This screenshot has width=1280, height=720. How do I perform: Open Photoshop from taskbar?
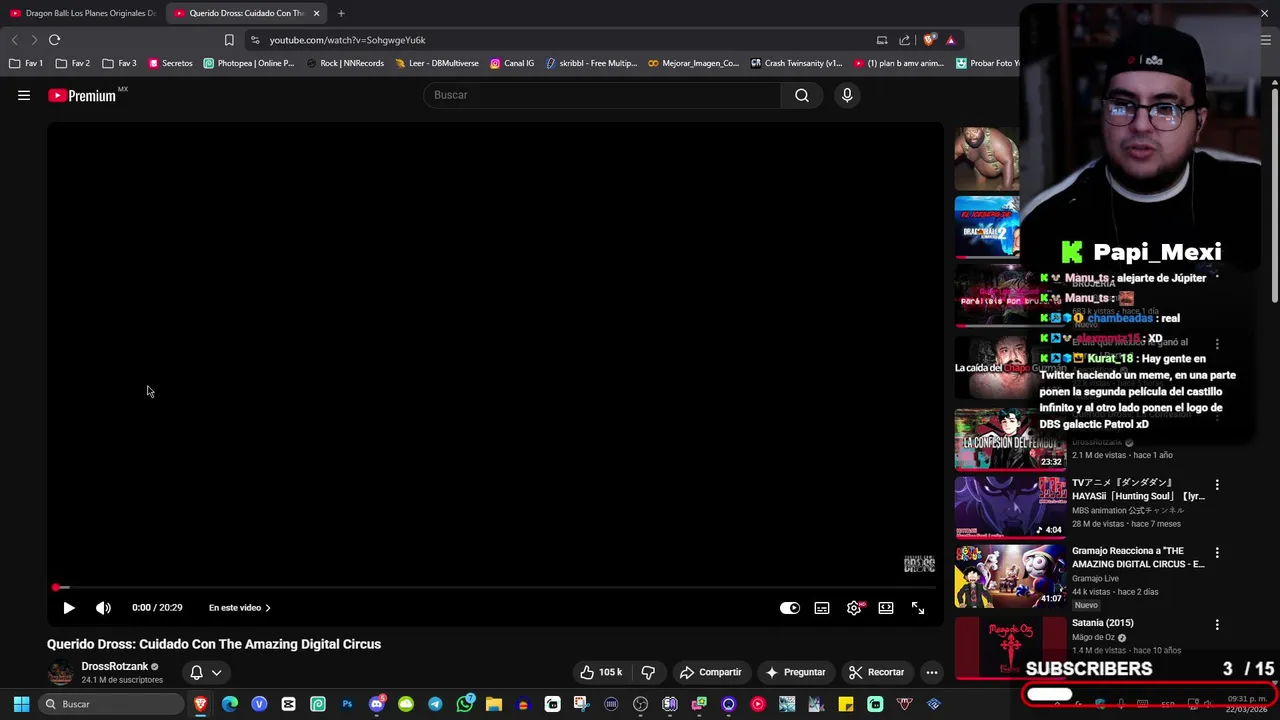pos(347,704)
